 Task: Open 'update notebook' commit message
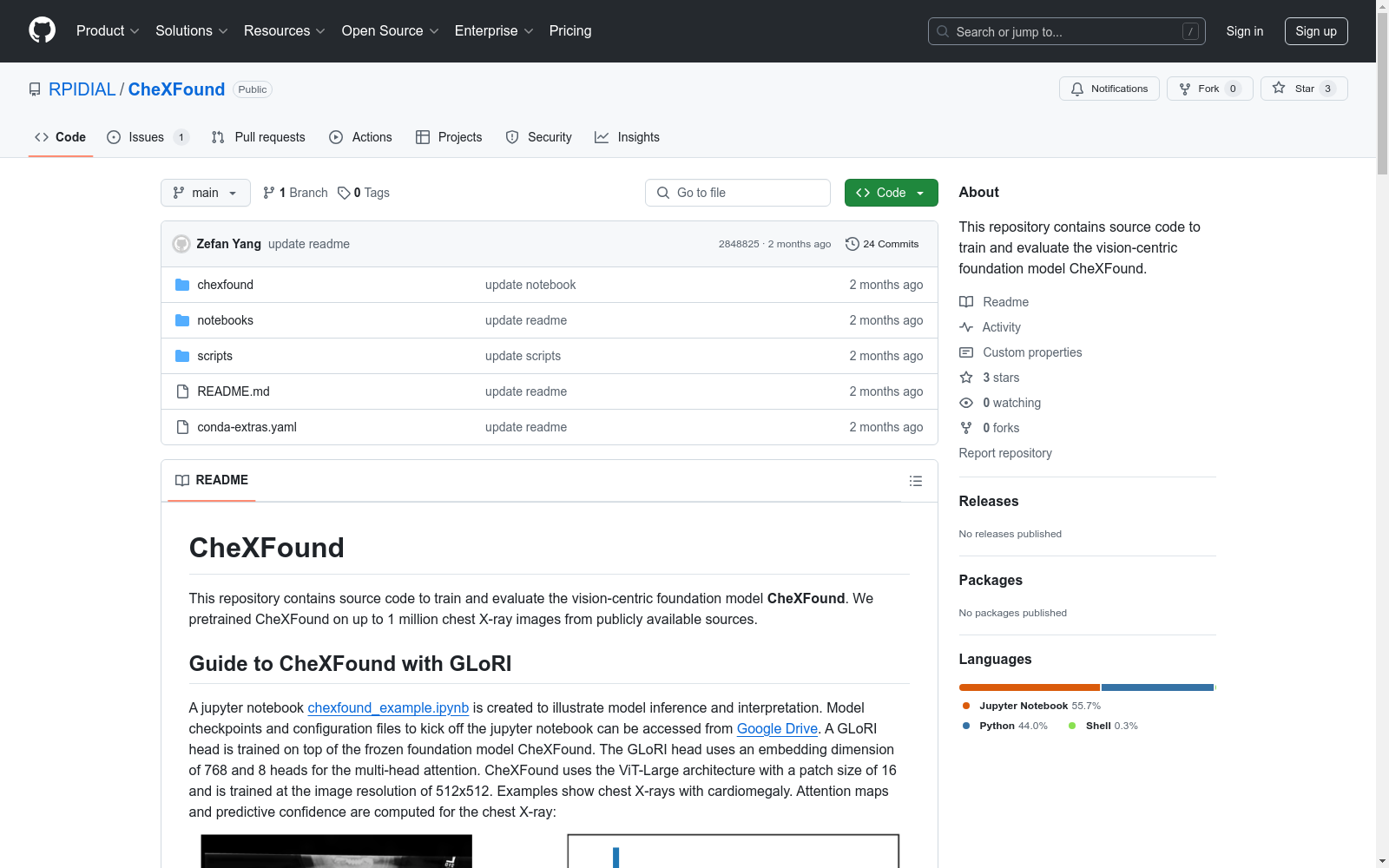pos(530,285)
